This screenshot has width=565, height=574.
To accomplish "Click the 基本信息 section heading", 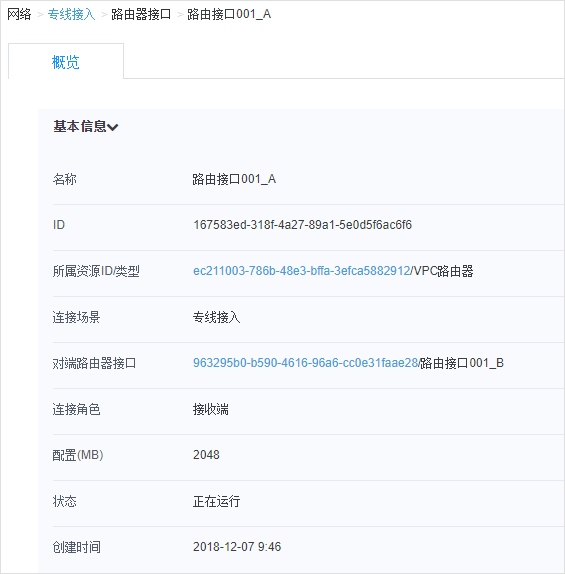I will point(80,126).
